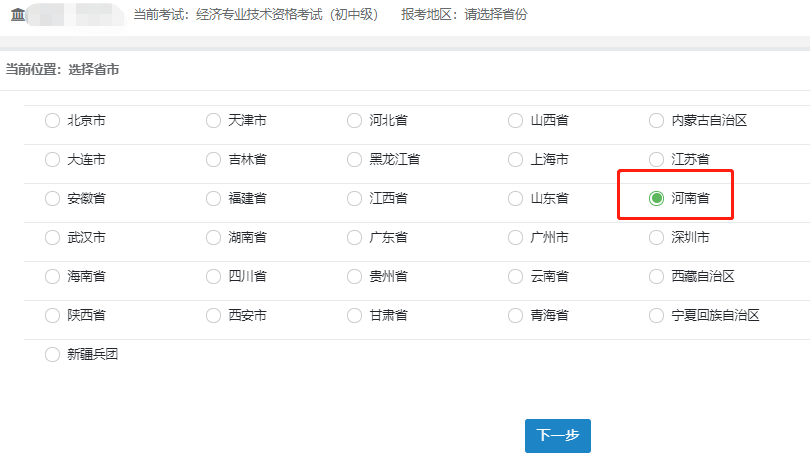Click the 下一步 next step button
This screenshot has height=454, width=810.
pos(557,436)
